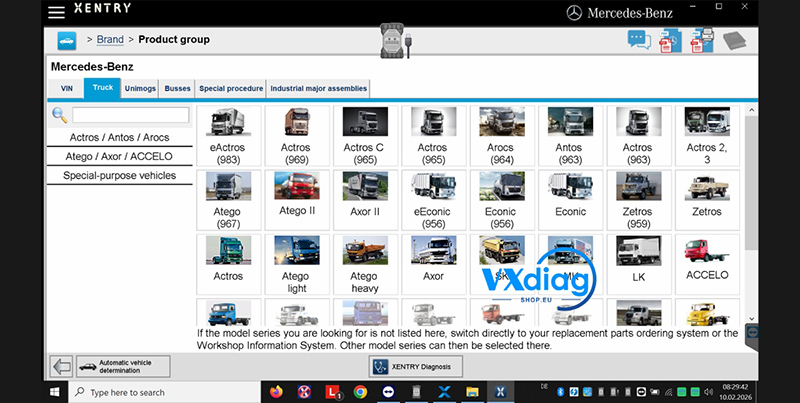Filter by Atego / Axor / ACCELO
This screenshot has width=800, height=403.
click(x=119, y=156)
